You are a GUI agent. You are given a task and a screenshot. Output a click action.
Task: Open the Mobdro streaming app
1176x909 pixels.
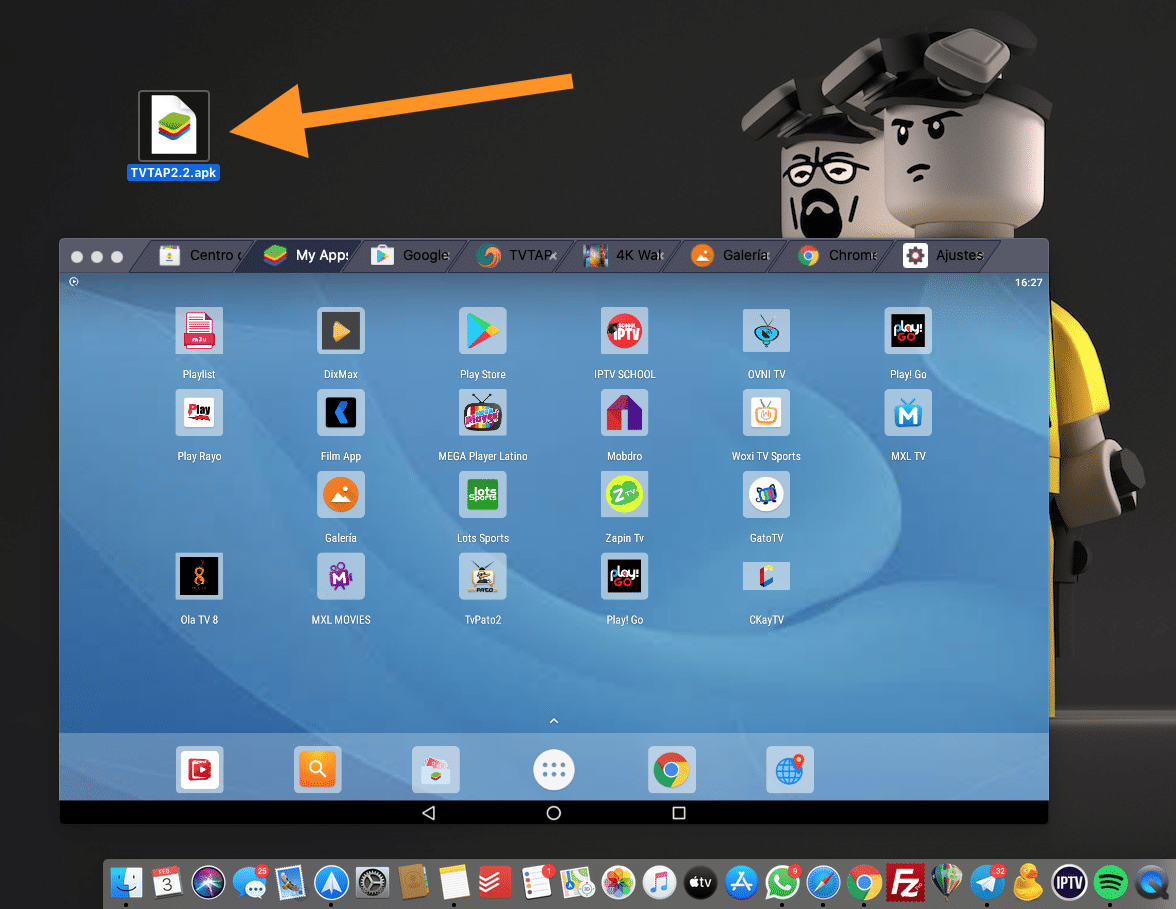click(x=624, y=412)
